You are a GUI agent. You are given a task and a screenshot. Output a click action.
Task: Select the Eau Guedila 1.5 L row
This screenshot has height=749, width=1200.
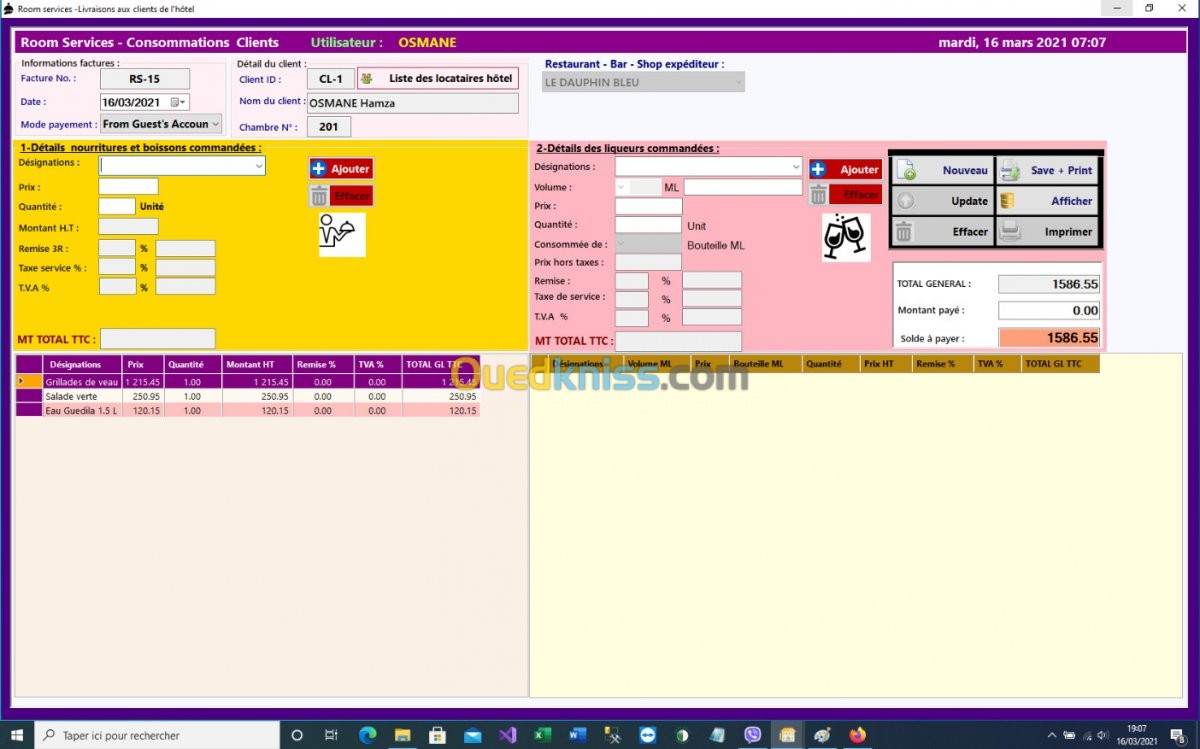click(x=247, y=410)
